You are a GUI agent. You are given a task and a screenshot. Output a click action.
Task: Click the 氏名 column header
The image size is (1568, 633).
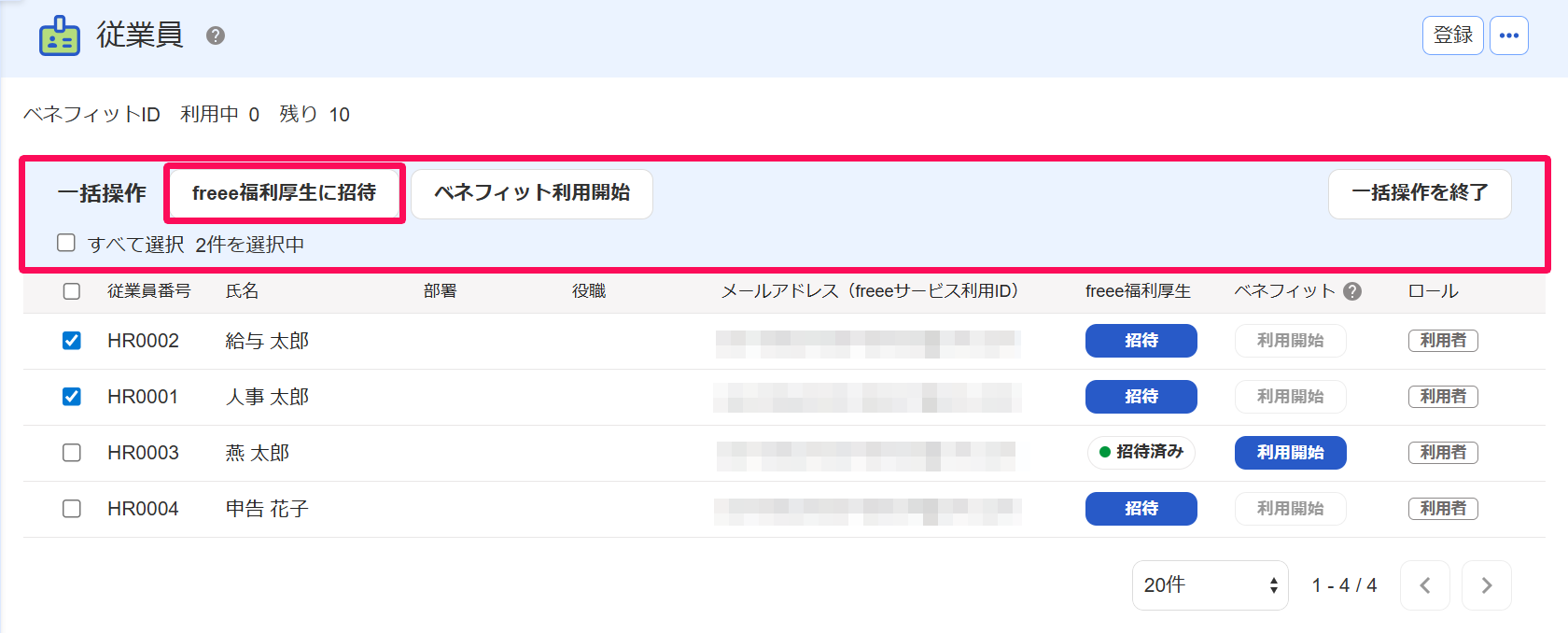(x=243, y=291)
